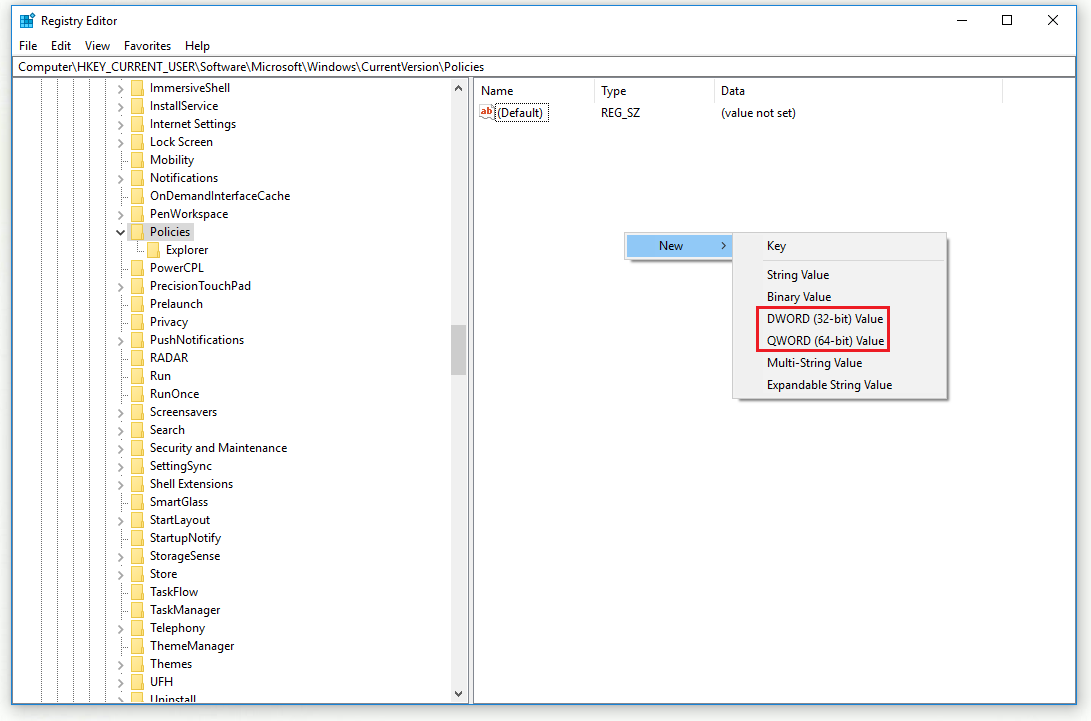Open the File menu
Image resolution: width=1091 pixels, height=721 pixels.
(29, 46)
